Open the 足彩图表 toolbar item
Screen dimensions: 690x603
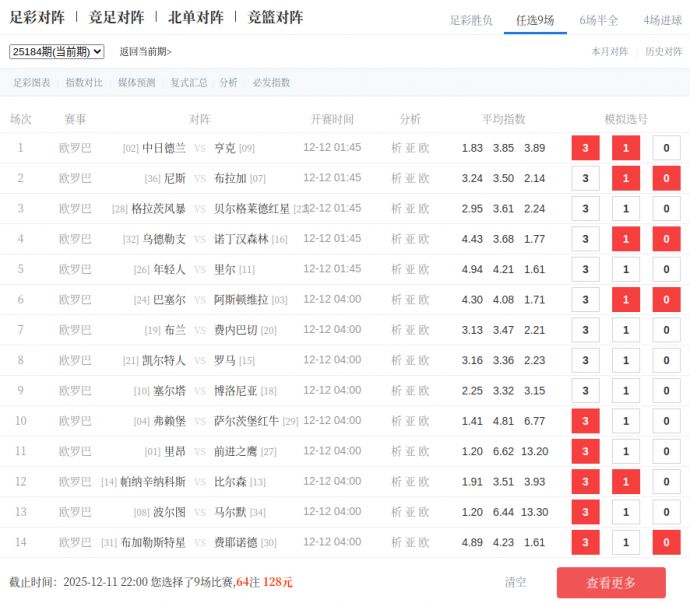(x=32, y=83)
